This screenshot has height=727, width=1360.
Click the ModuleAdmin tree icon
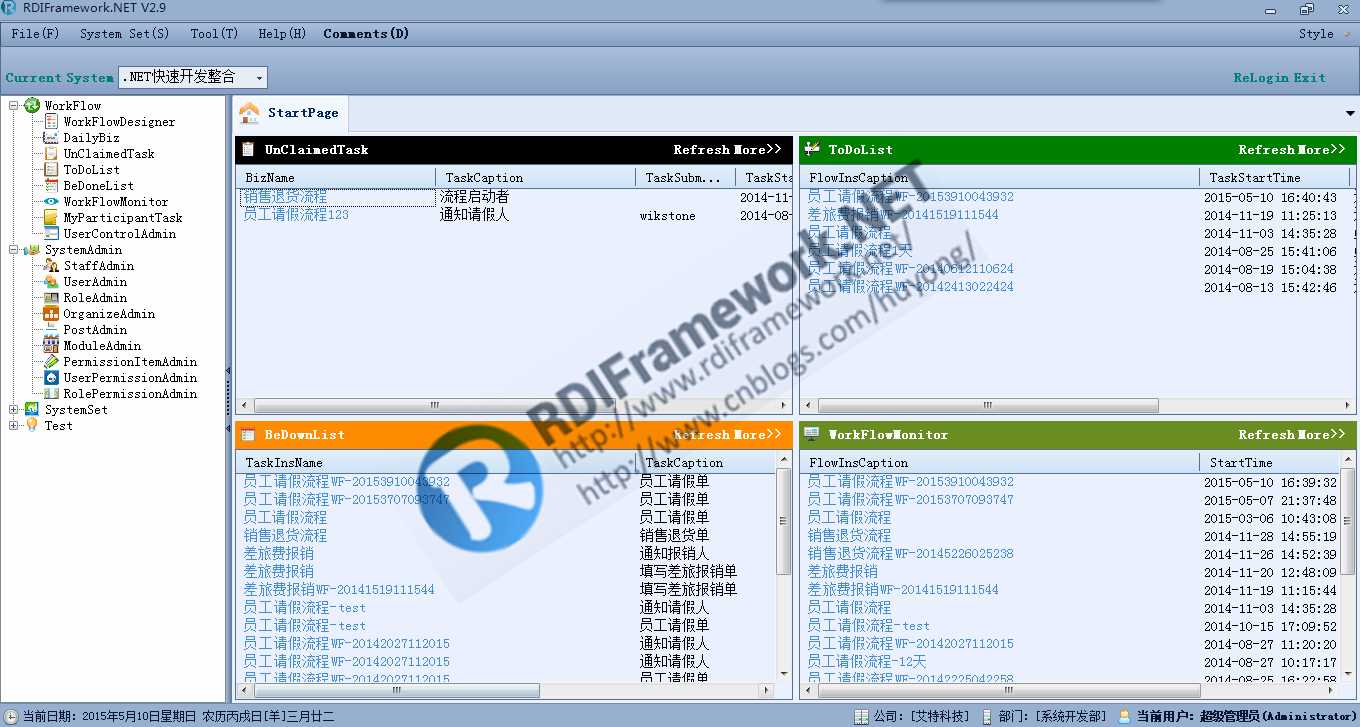[51, 346]
